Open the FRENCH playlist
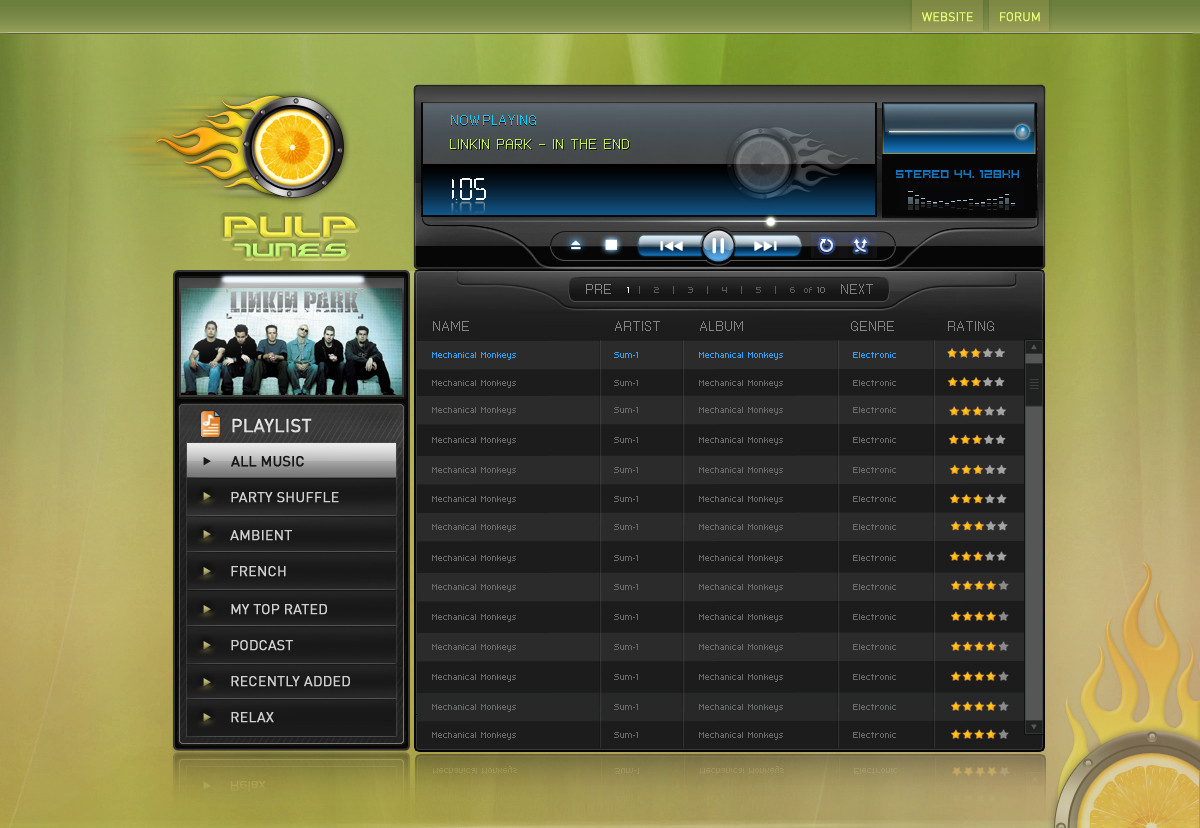Screen dimensions: 1200x828 (291, 571)
